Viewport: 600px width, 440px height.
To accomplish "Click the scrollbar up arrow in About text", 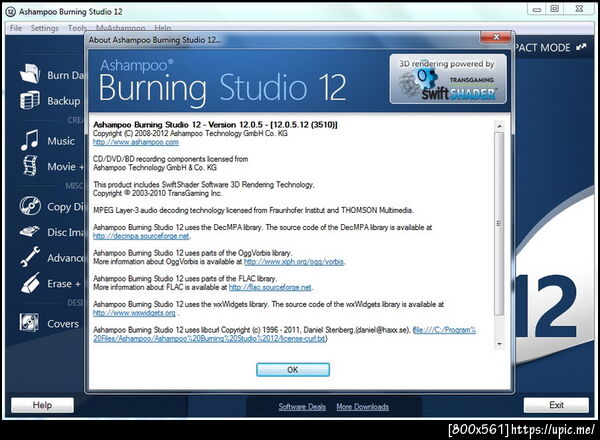I will tap(499, 126).
